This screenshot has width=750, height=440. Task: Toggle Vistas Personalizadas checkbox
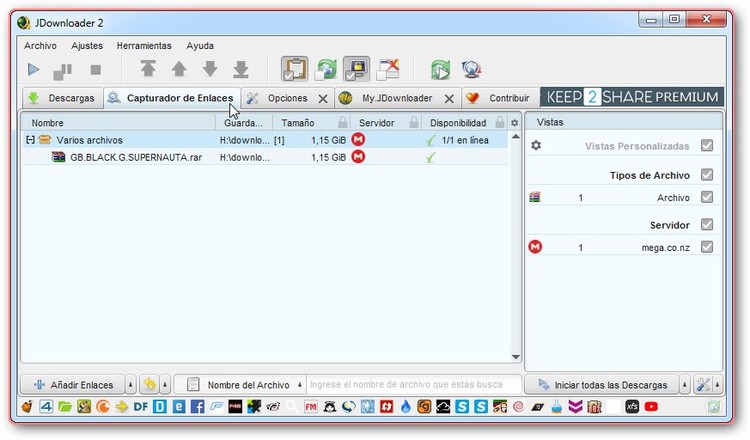pyautogui.click(x=707, y=145)
